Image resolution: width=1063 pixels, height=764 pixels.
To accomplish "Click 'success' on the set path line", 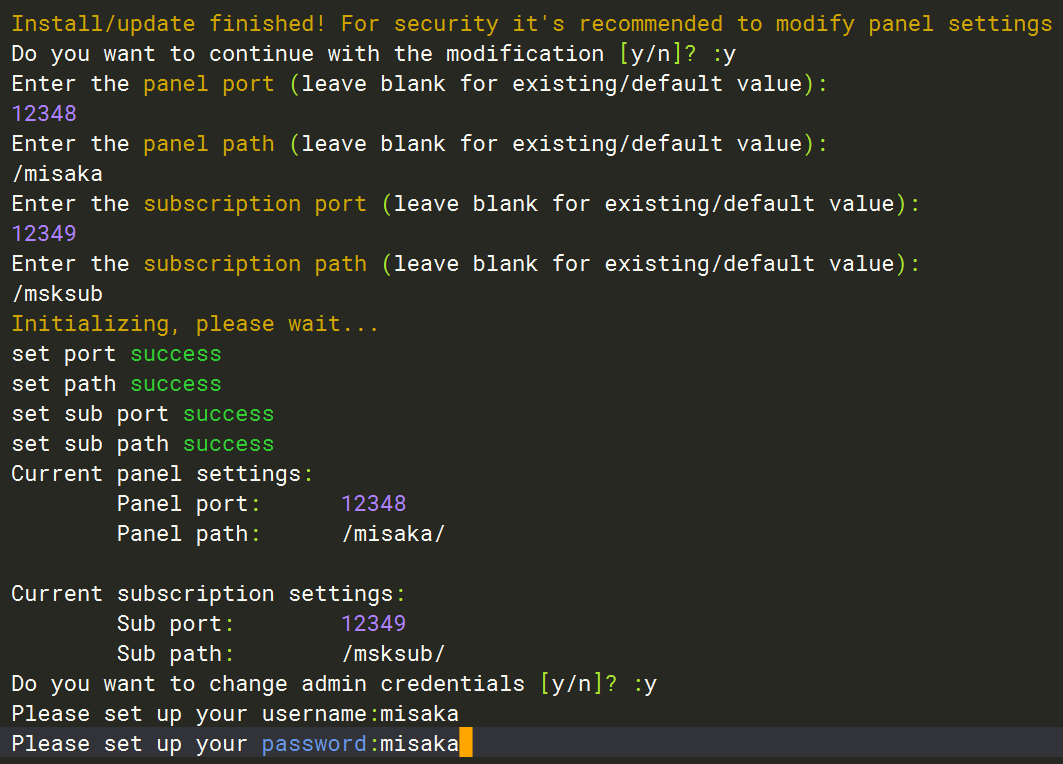I will click(176, 384).
